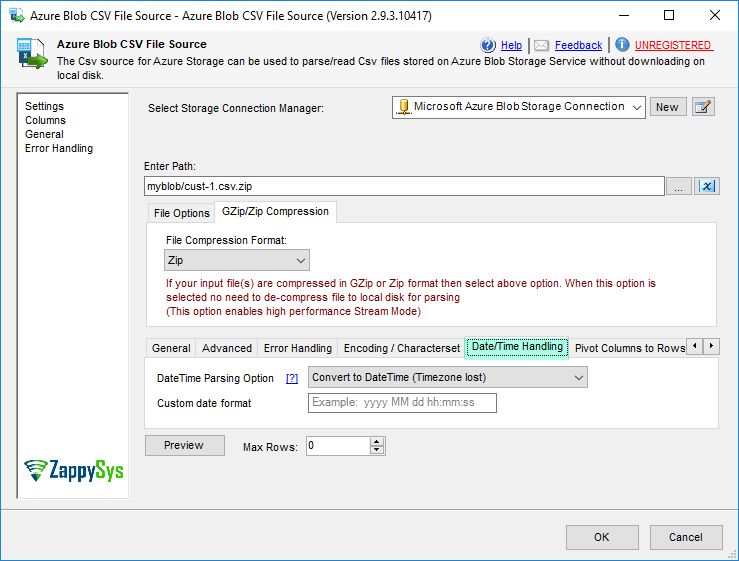Click the Feedback envelope icon

tap(541, 45)
